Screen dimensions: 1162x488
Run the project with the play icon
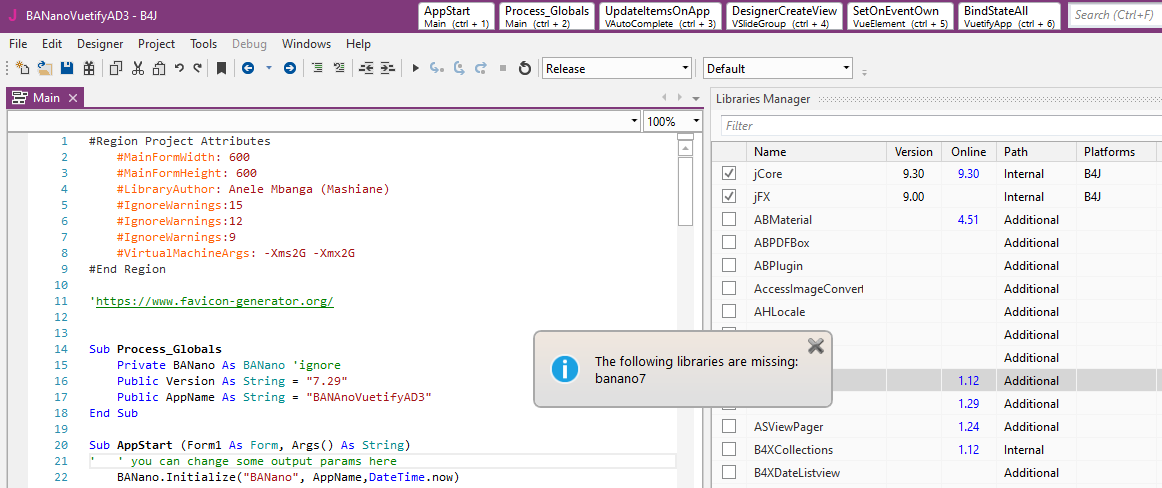click(x=416, y=68)
